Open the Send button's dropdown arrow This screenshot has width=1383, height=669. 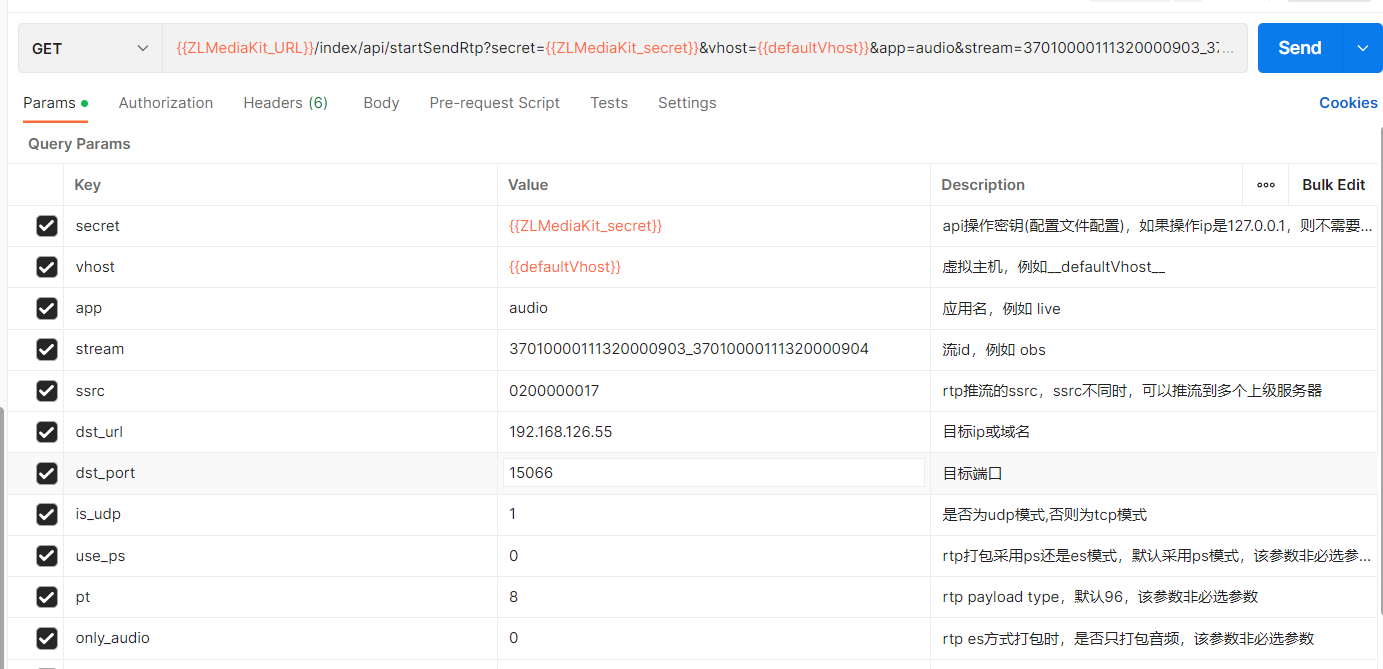click(1362, 47)
